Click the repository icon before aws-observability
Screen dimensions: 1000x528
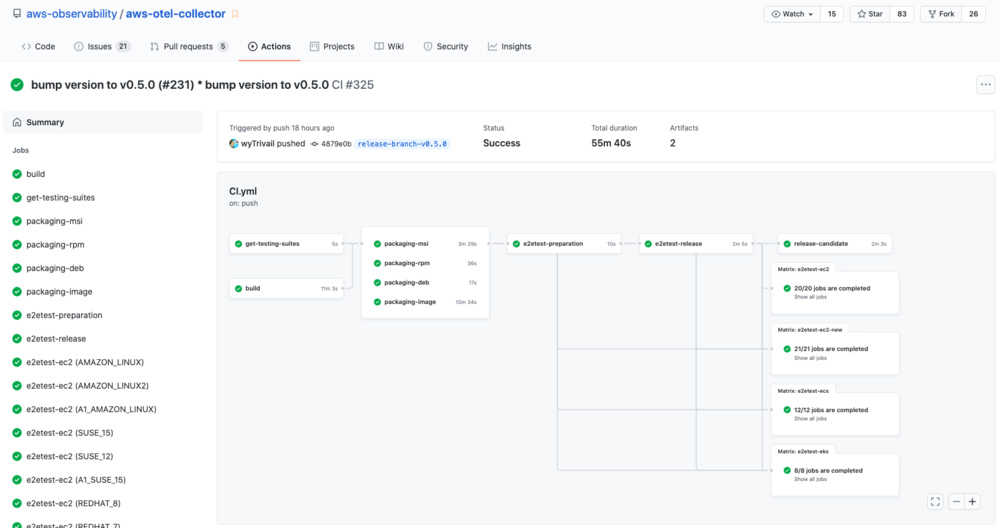[17, 13]
